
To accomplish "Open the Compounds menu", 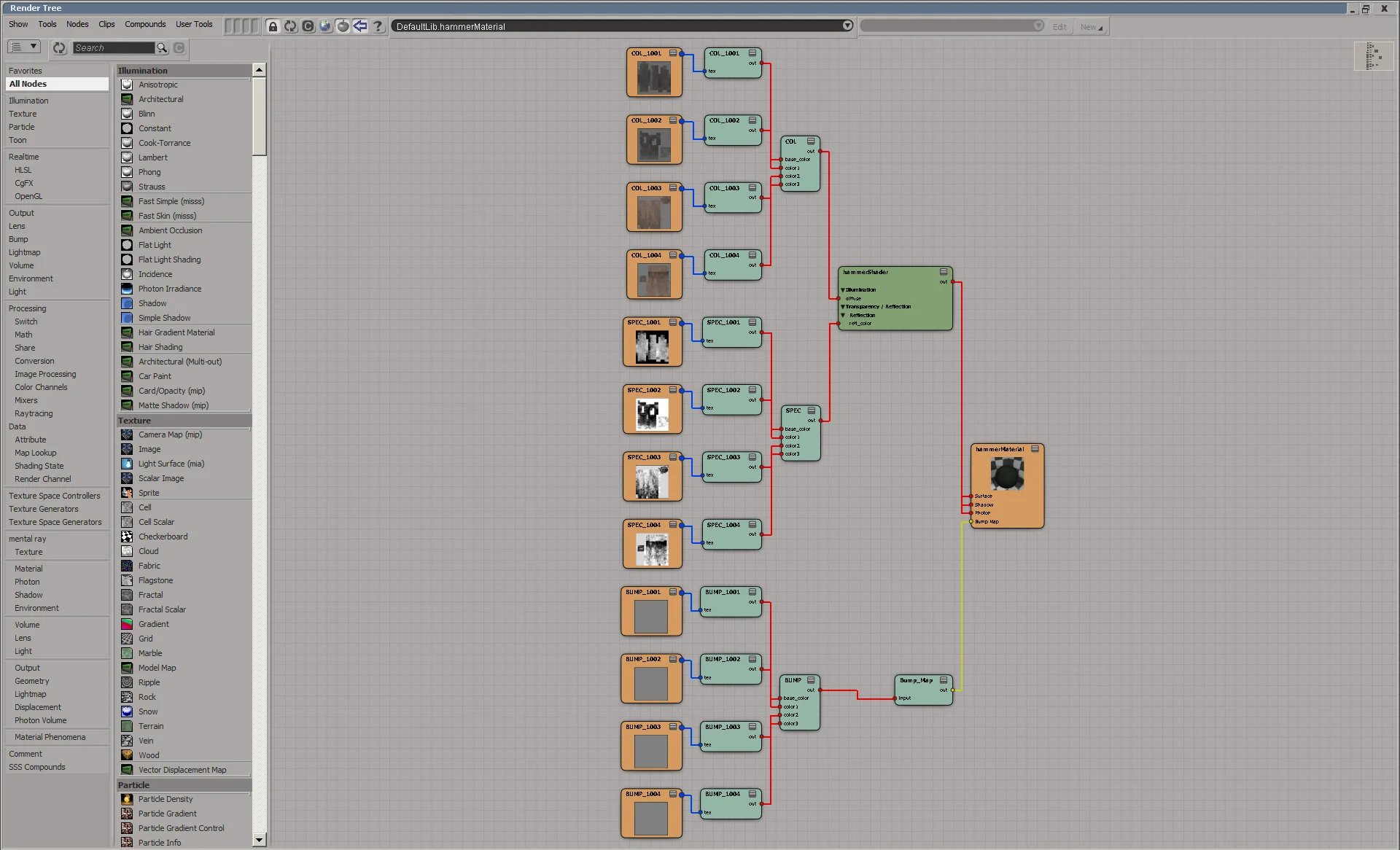I will (145, 24).
